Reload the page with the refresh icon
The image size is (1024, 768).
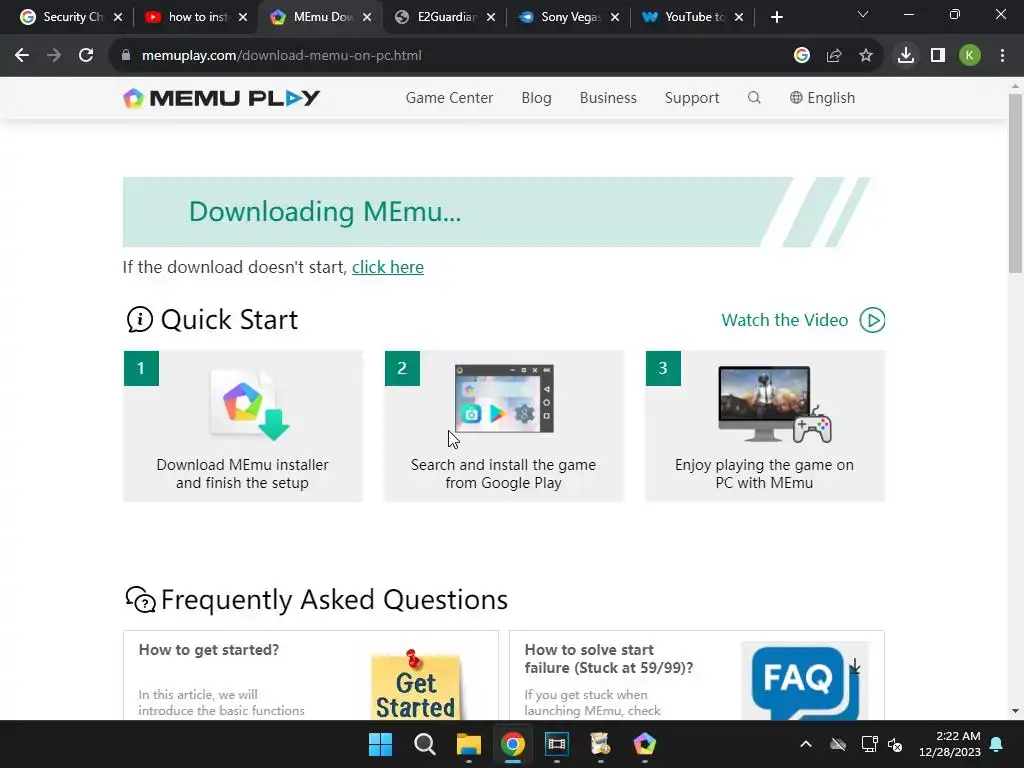click(x=86, y=56)
